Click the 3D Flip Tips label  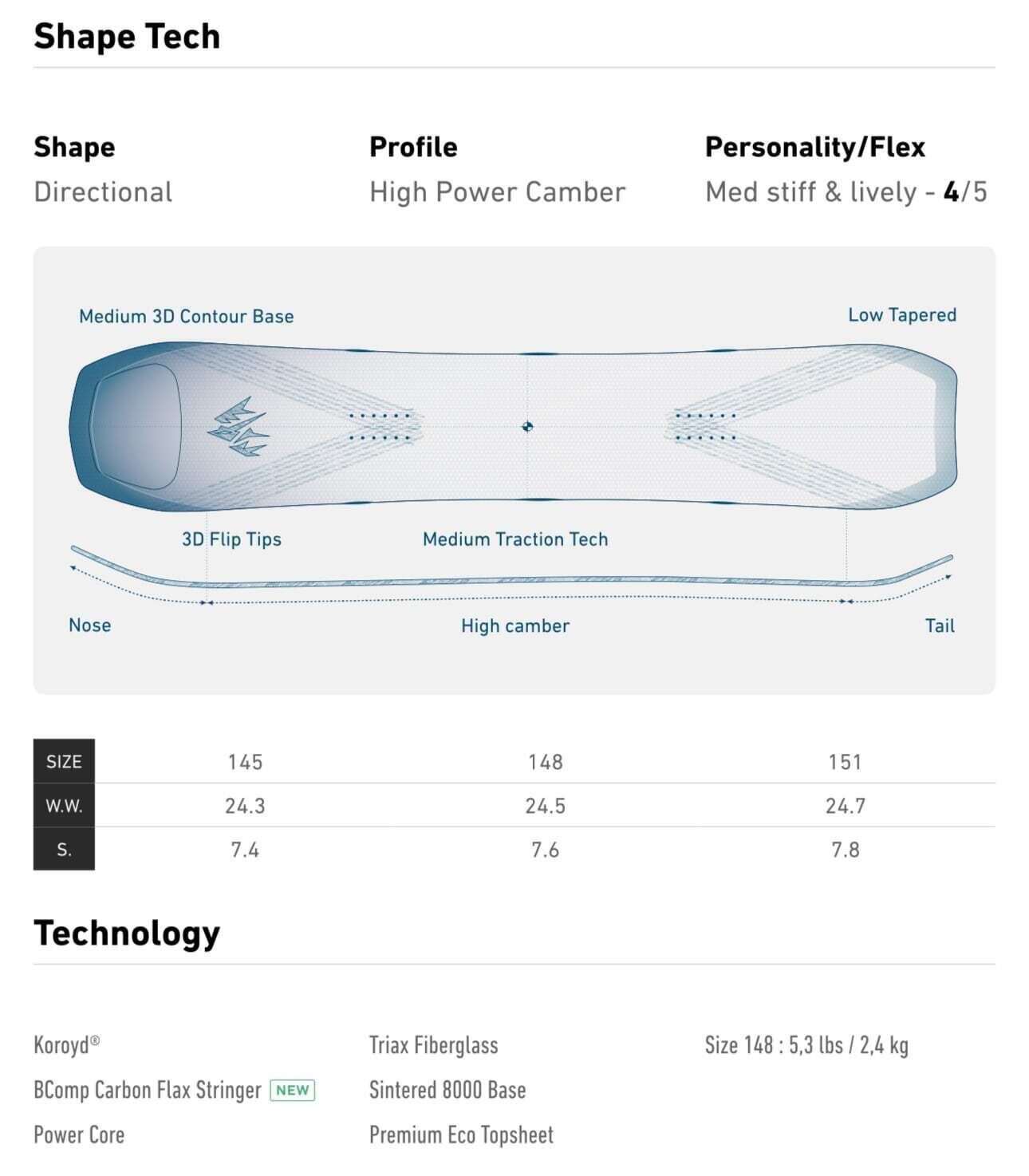click(x=231, y=539)
